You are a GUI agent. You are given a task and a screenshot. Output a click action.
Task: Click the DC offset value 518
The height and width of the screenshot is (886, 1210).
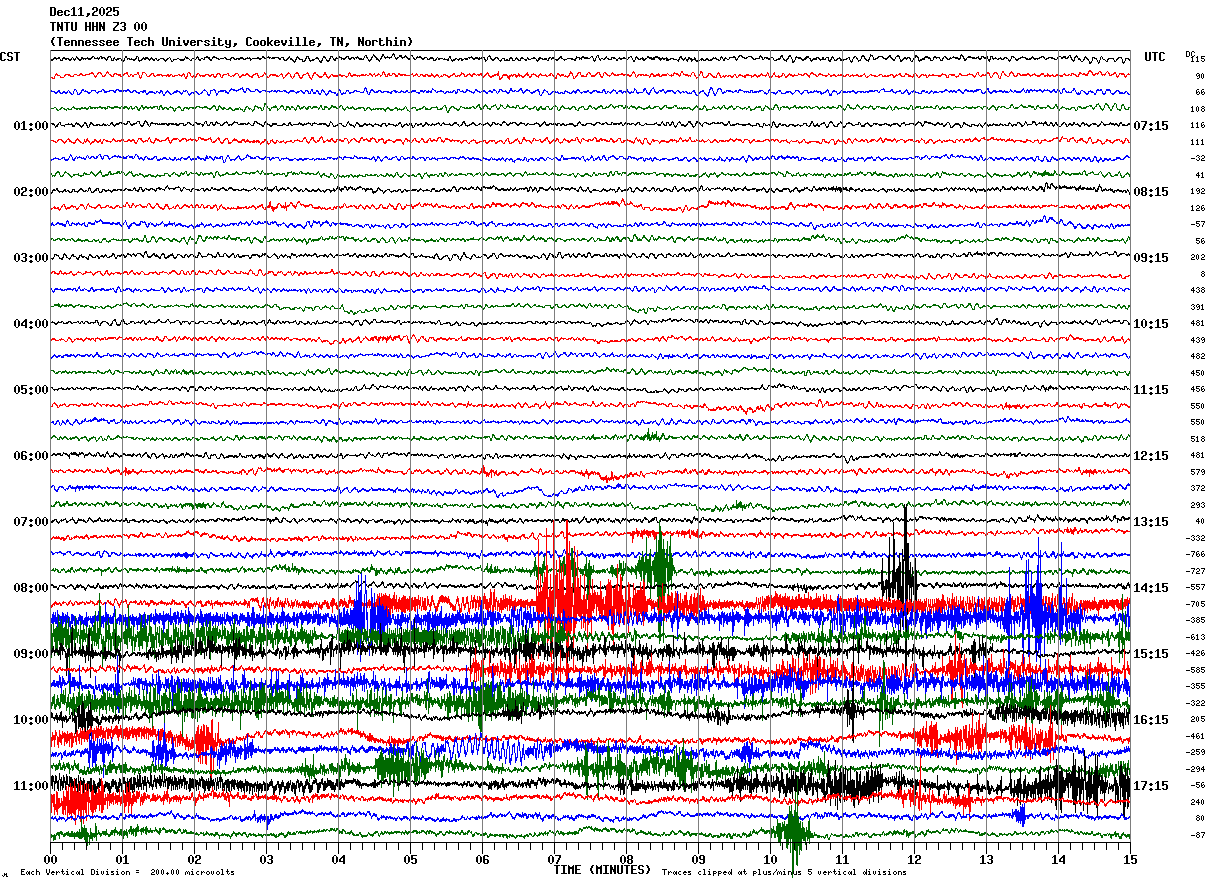[1198, 440]
